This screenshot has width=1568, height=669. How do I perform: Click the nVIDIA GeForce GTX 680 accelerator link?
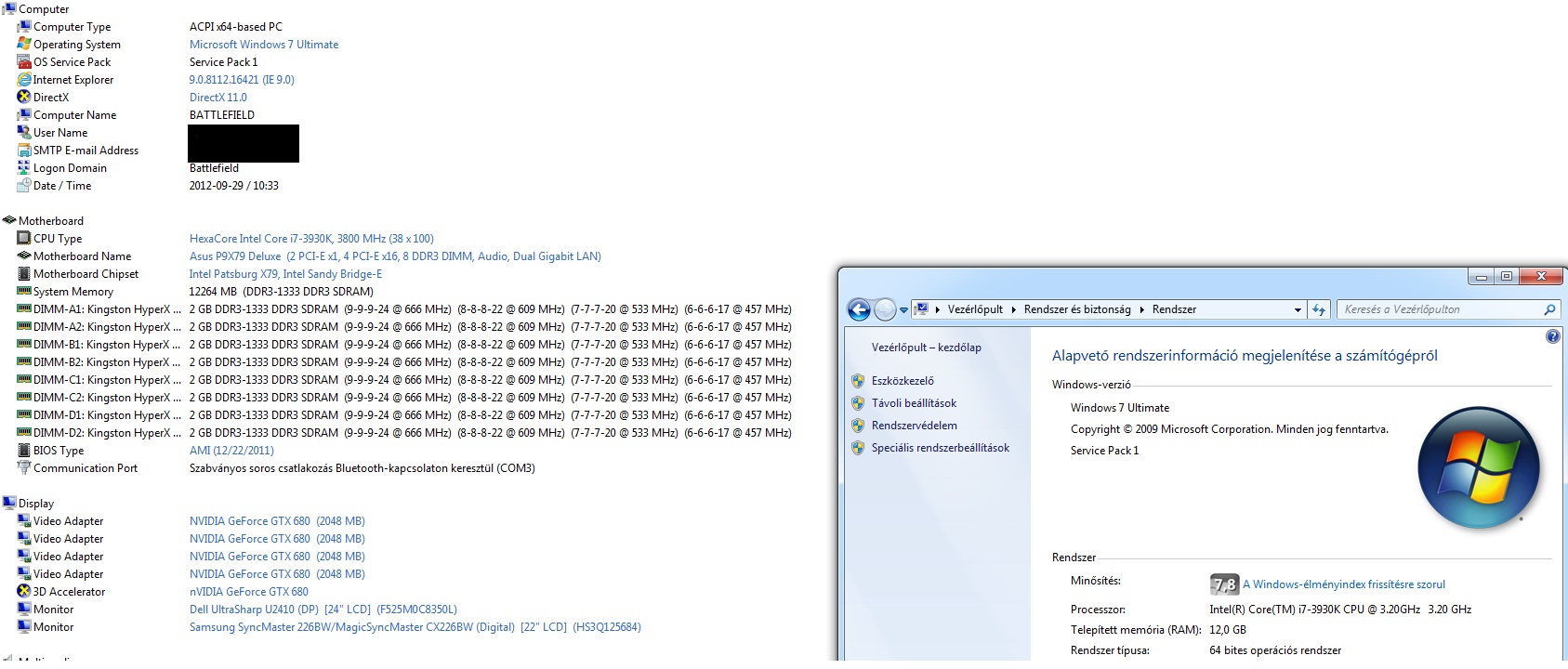point(249,592)
